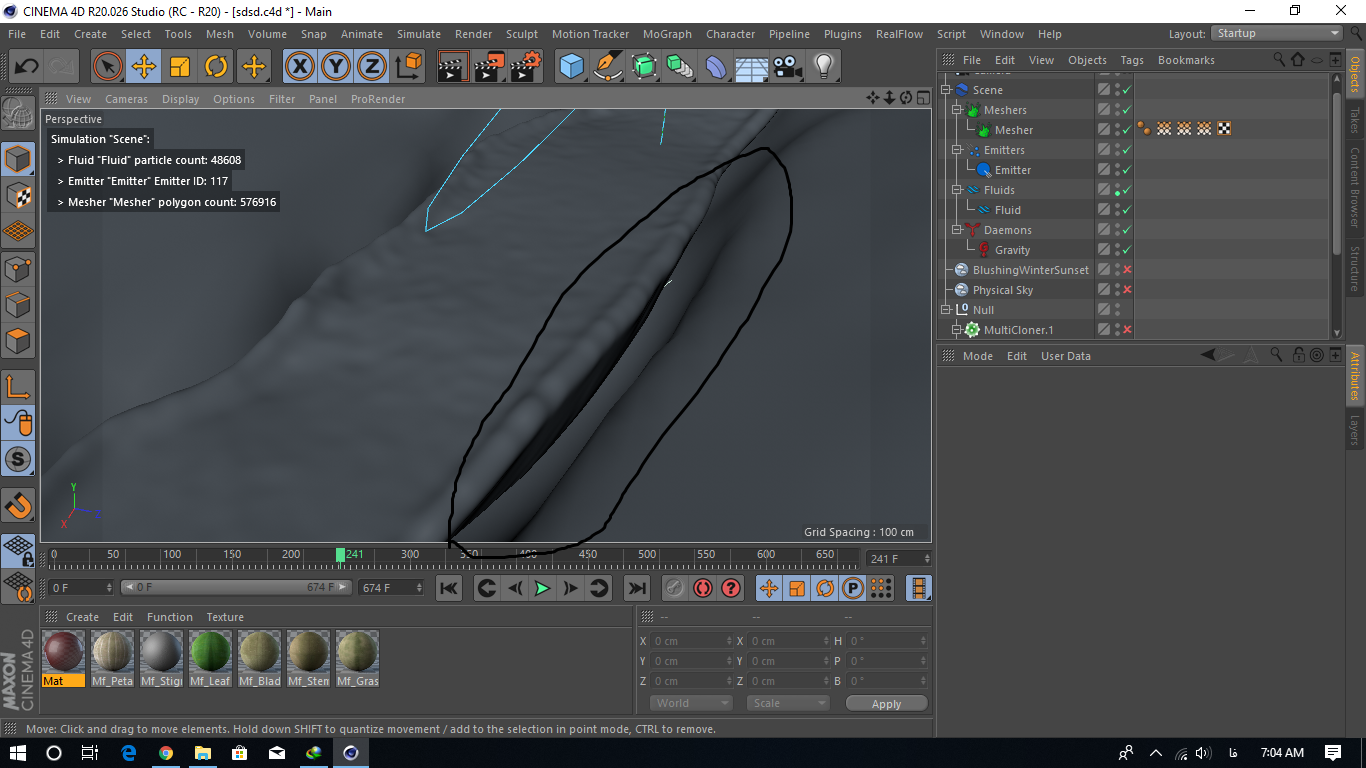Switch coordinate system icon
This screenshot has height=768, width=1366.
pos(408,67)
